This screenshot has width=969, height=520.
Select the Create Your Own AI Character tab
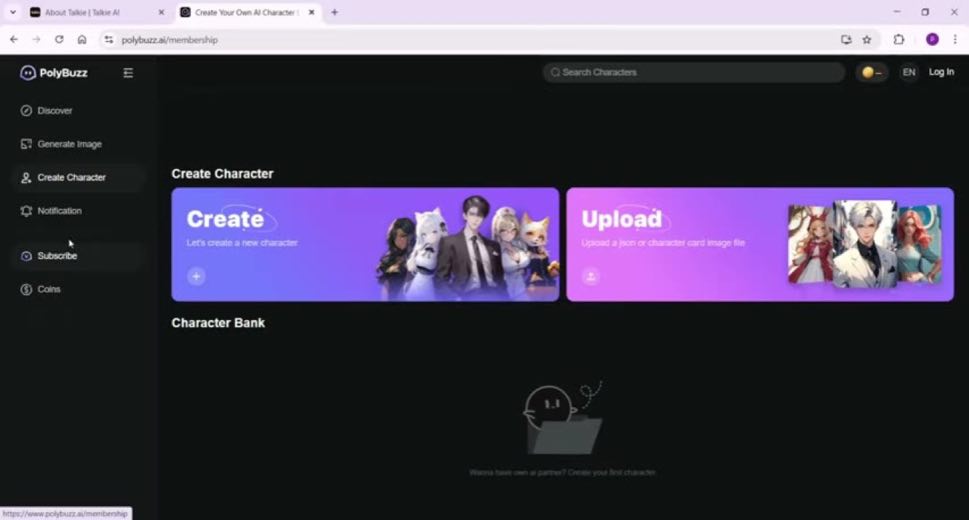tap(247, 12)
